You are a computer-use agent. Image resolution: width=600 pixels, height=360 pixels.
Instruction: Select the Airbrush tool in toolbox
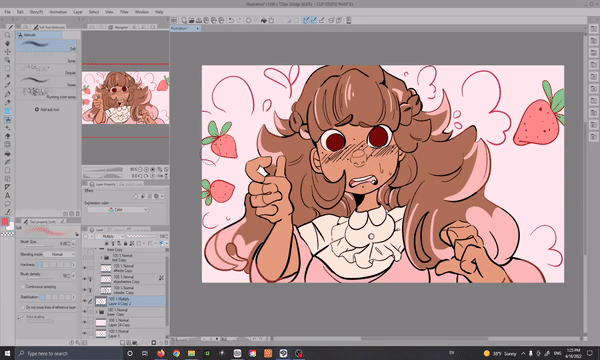(x=7, y=119)
